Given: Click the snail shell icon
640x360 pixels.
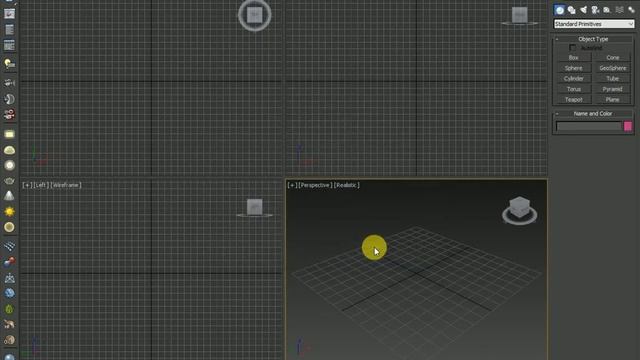Looking at the screenshot, I should [9, 340].
